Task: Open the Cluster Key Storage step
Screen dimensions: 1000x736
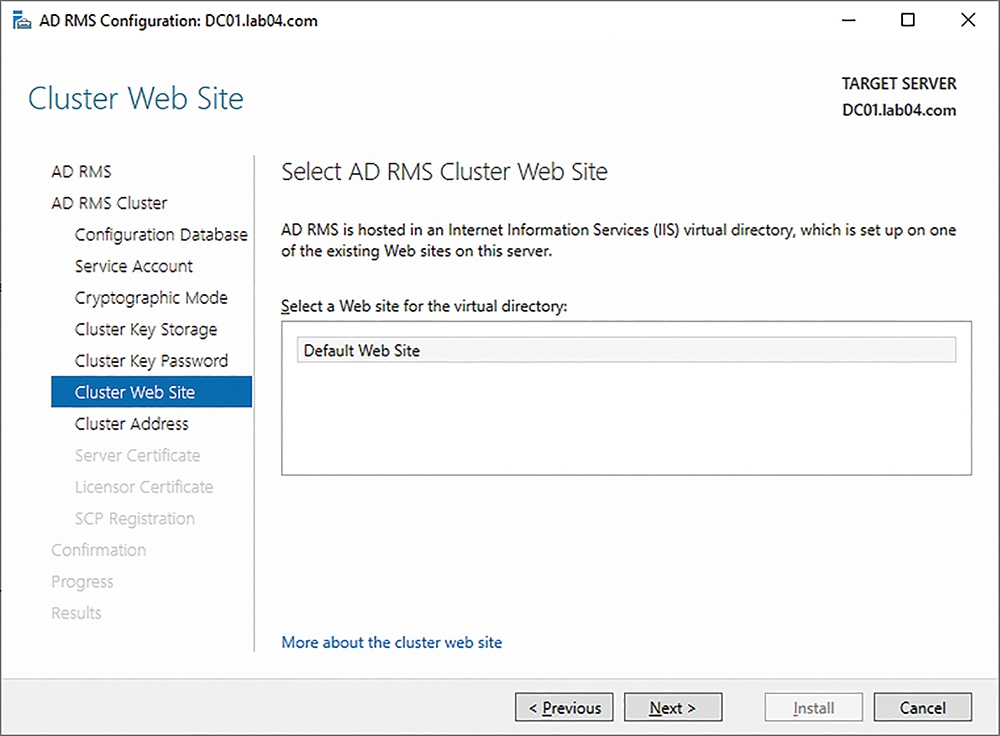Action: point(146,329)
